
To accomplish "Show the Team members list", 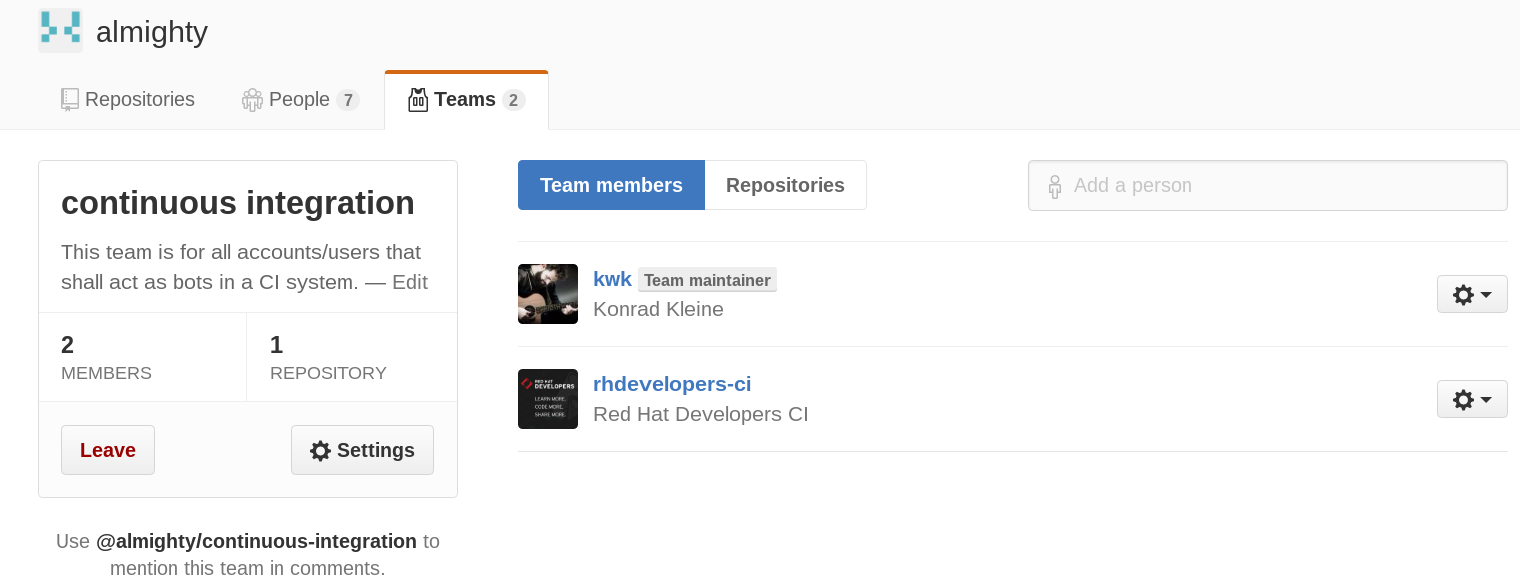I will [x=611, y=185].
